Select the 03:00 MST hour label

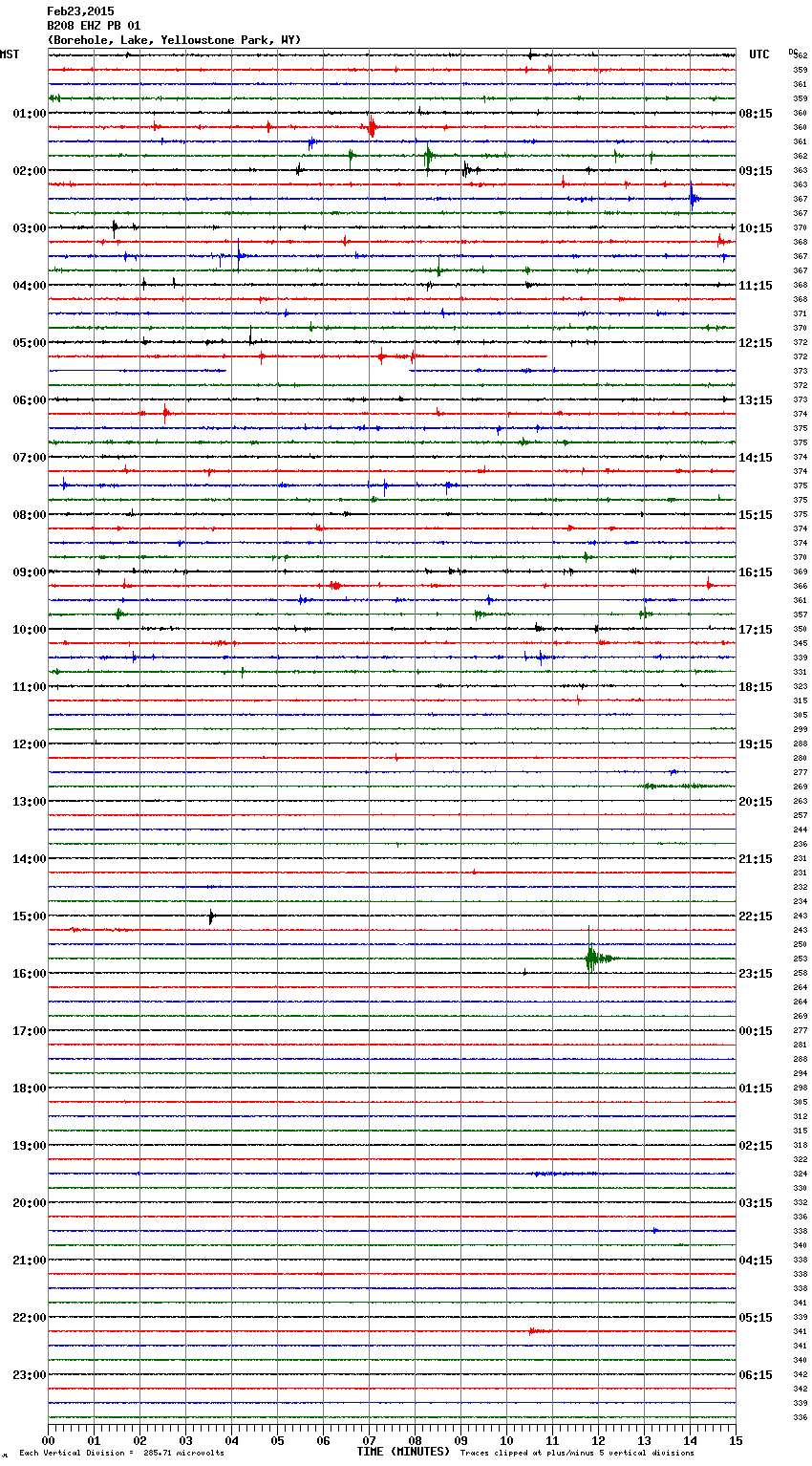tap(30, 228)
